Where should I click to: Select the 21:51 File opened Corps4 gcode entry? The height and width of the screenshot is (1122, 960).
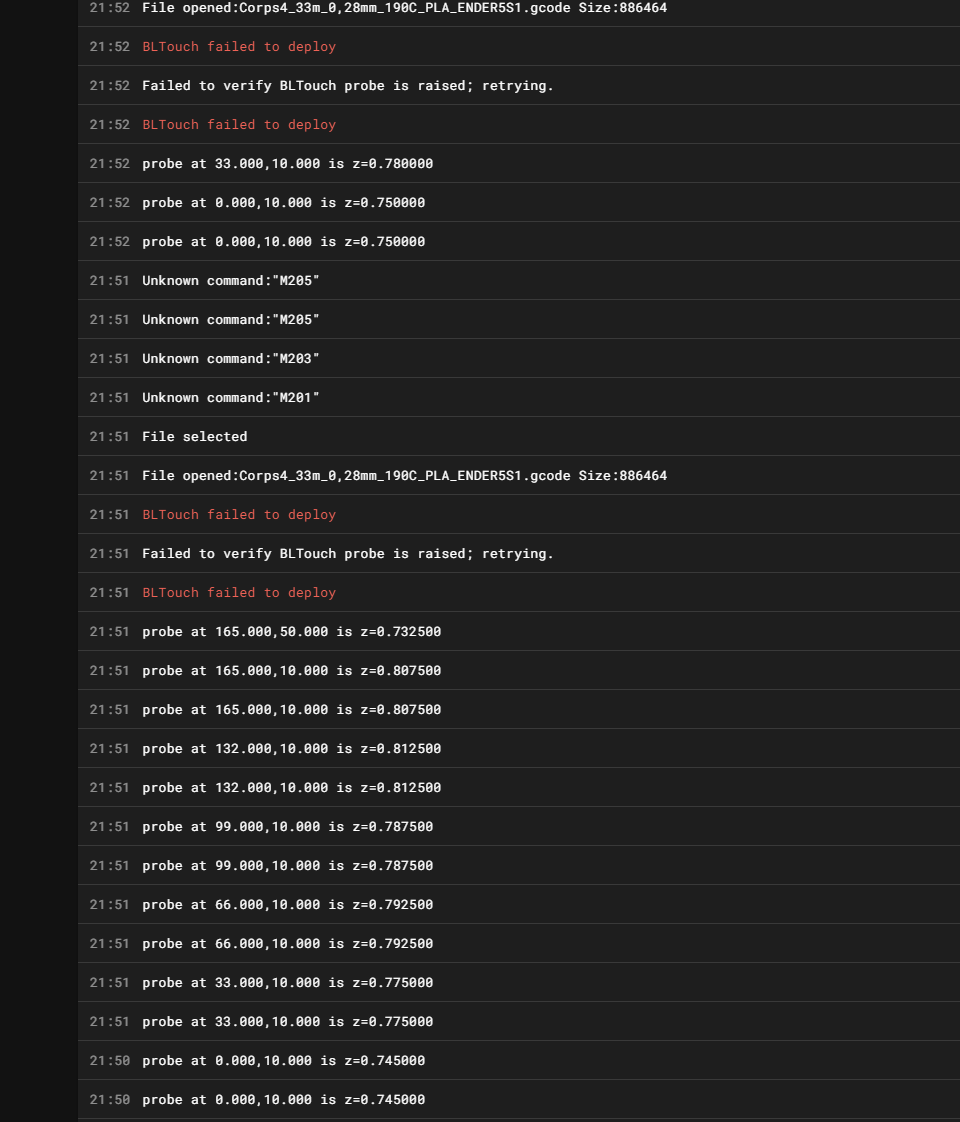404,476
